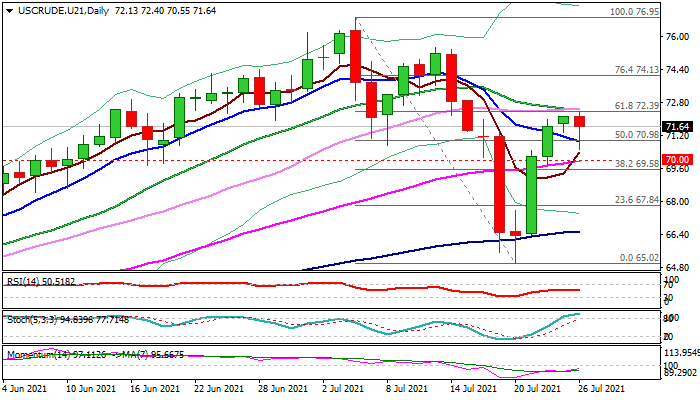Viewport: 700px width, 400px height.
Task: Click the dark blue moving average line
Action: pos(446,245)
